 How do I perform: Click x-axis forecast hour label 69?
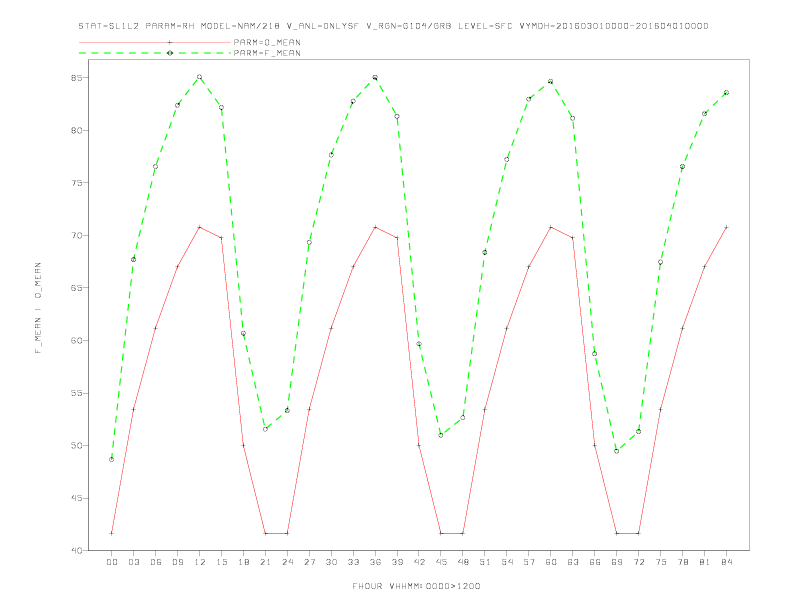pos(617,562)
